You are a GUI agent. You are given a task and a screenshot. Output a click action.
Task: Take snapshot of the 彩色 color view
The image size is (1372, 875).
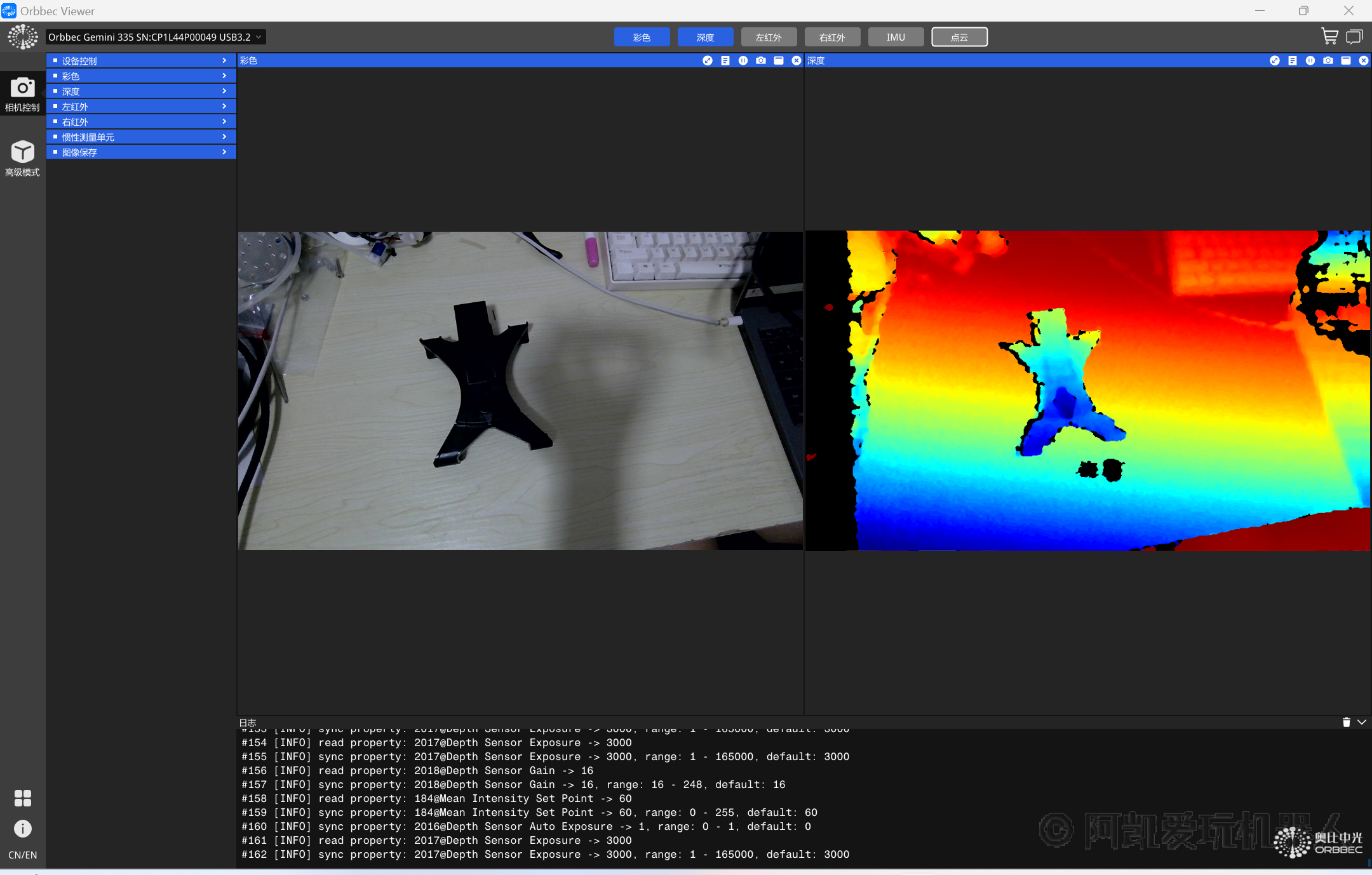[x=760, y=60]
